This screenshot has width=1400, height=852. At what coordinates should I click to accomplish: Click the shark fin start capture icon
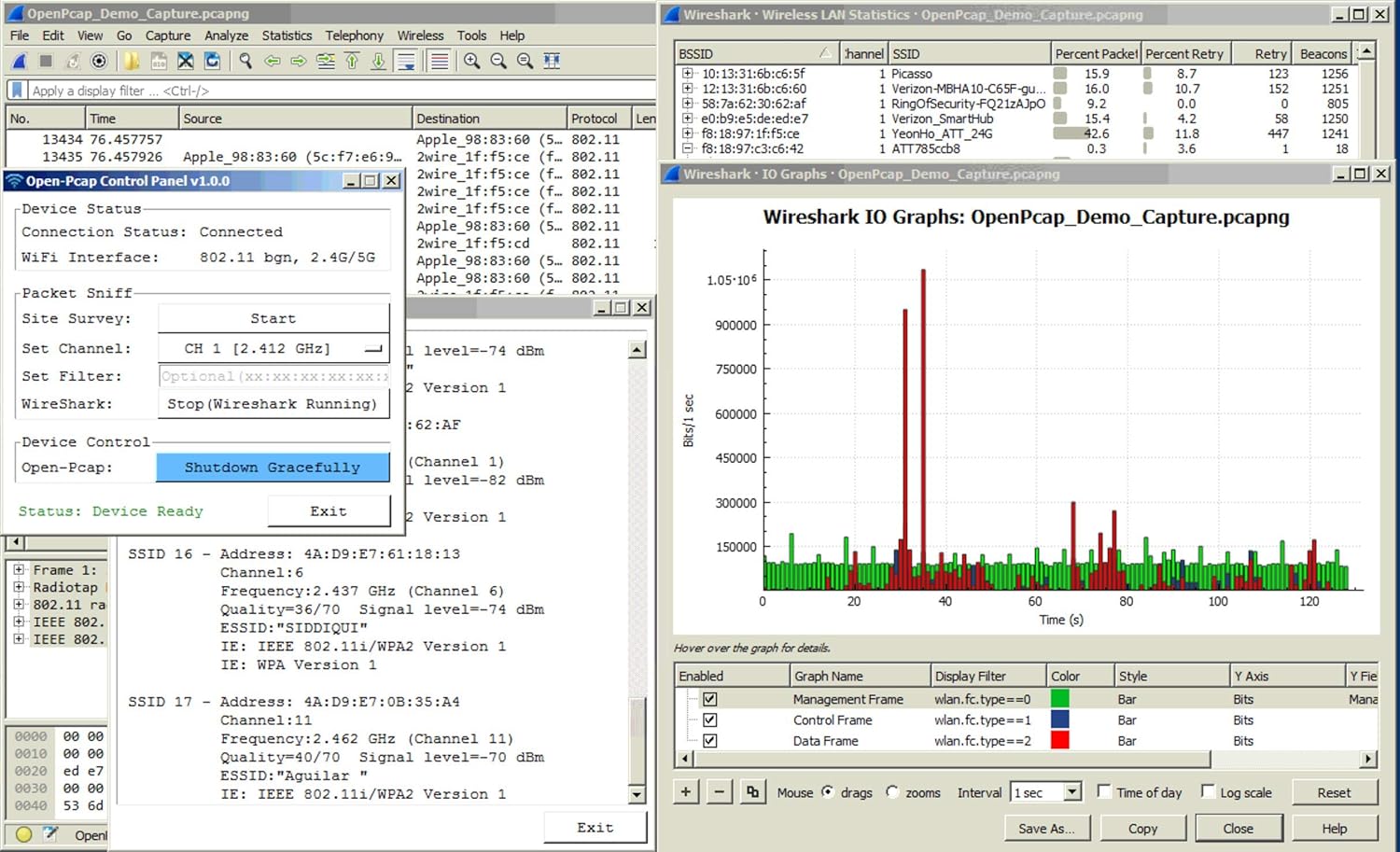(x=20, y=62)
